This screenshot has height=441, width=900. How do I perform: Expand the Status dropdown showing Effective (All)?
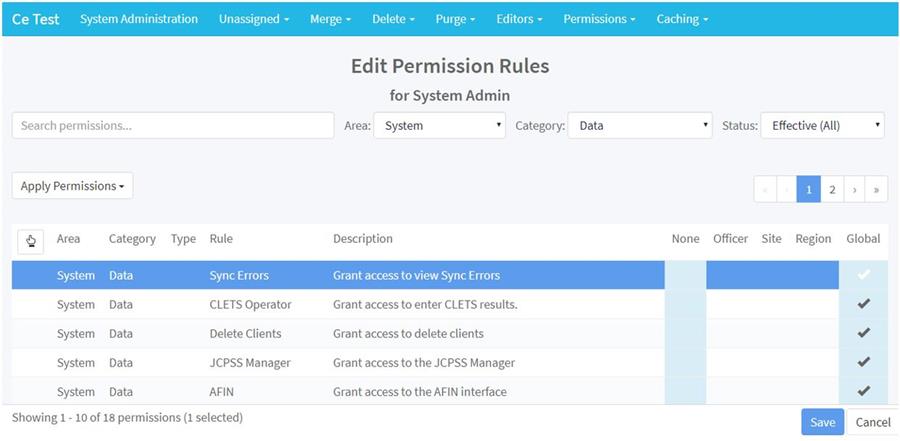click(x=822, y=126)
